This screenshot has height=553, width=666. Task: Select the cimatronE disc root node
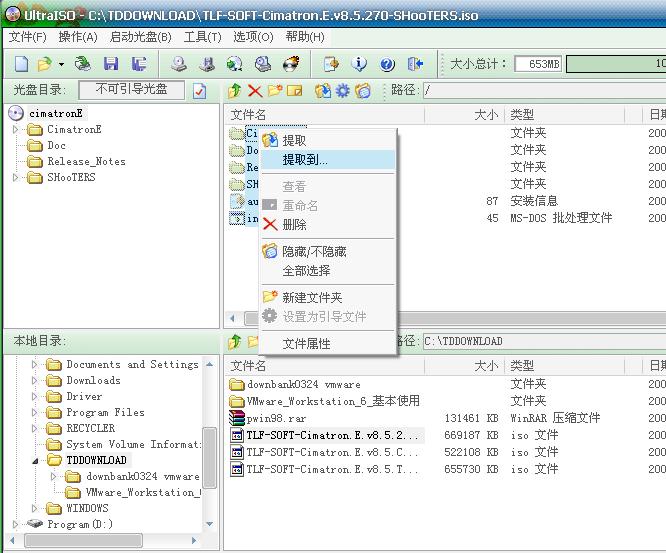(56, 113)
